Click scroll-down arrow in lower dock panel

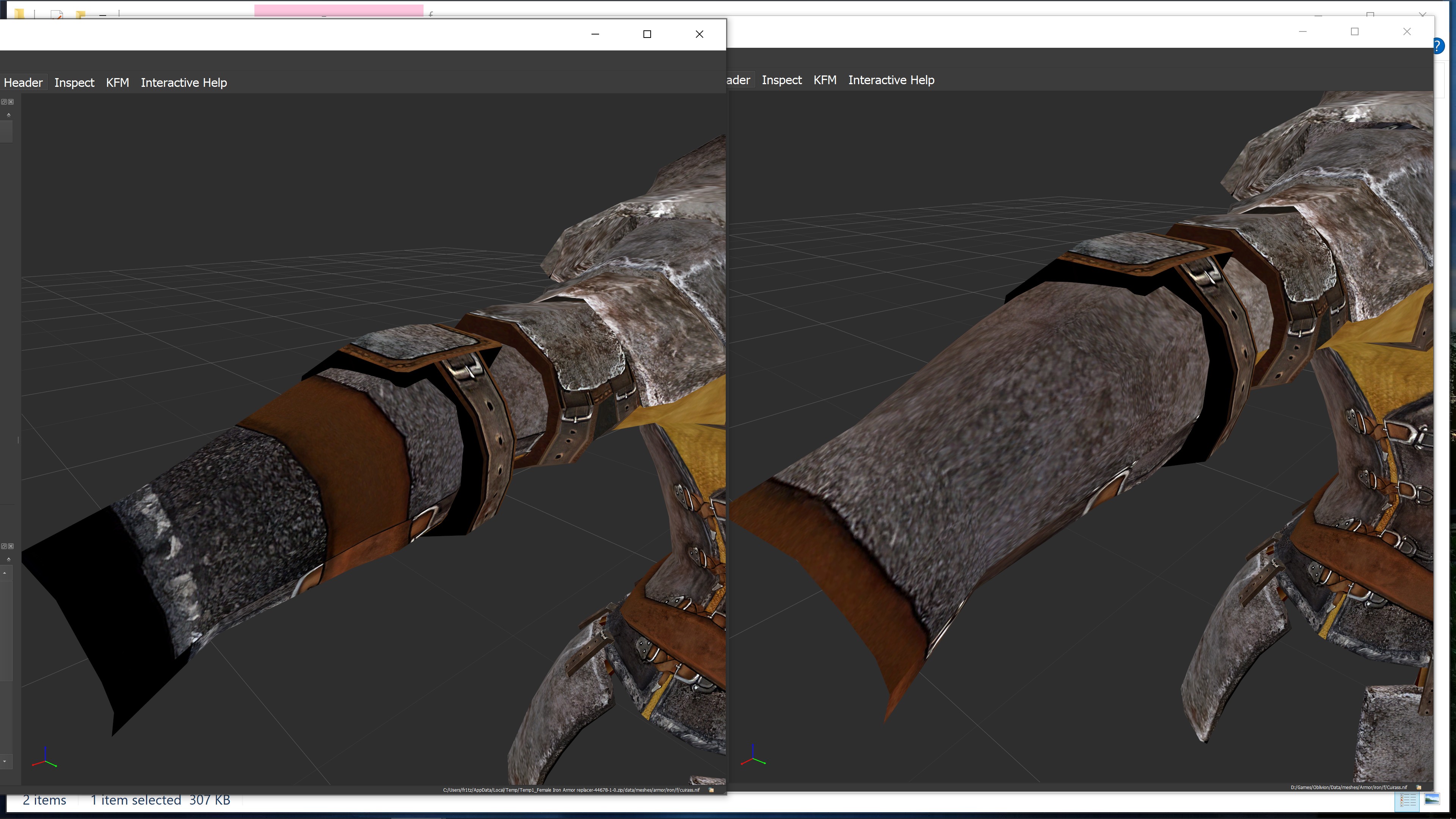(x=5, y=761)
